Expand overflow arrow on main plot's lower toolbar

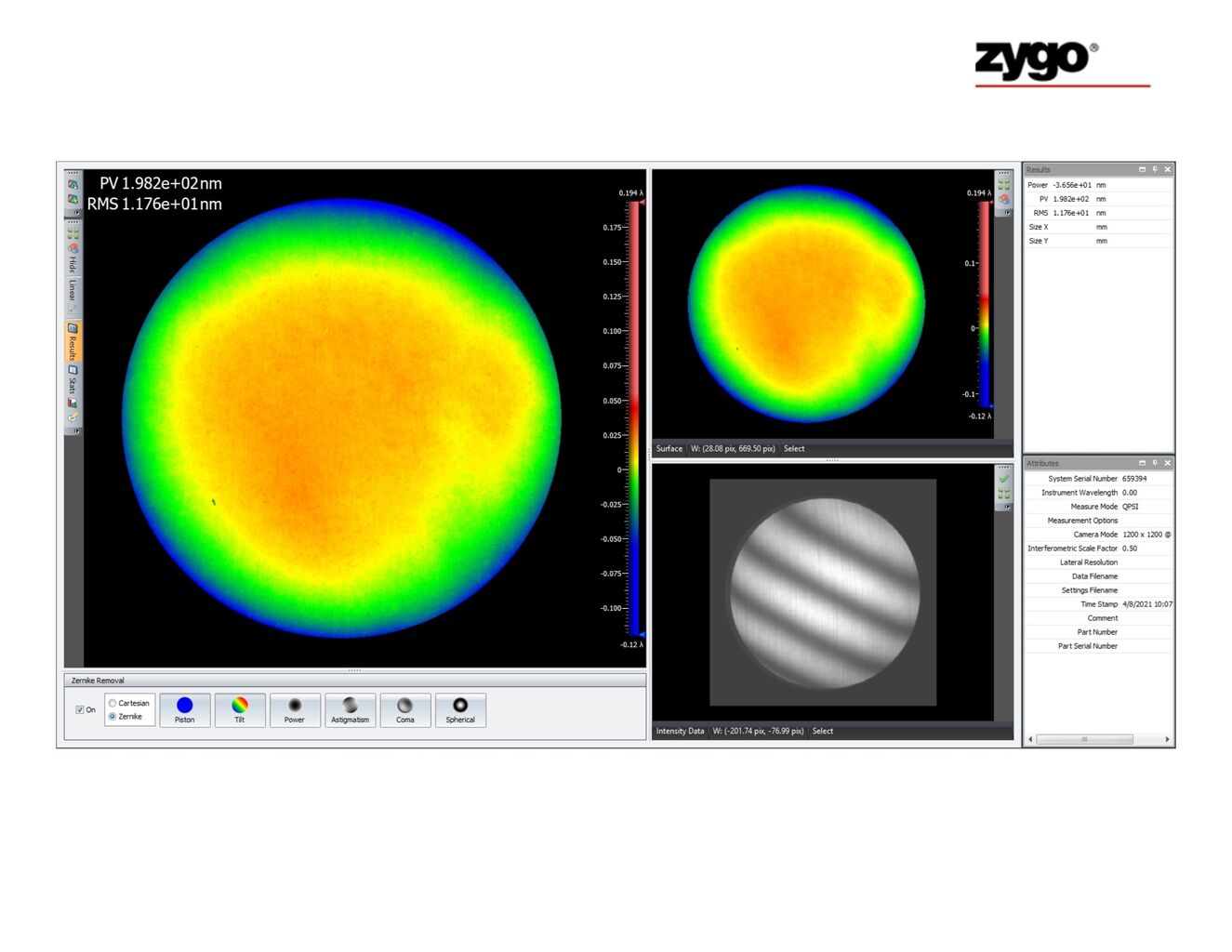(x=76, y=431)
